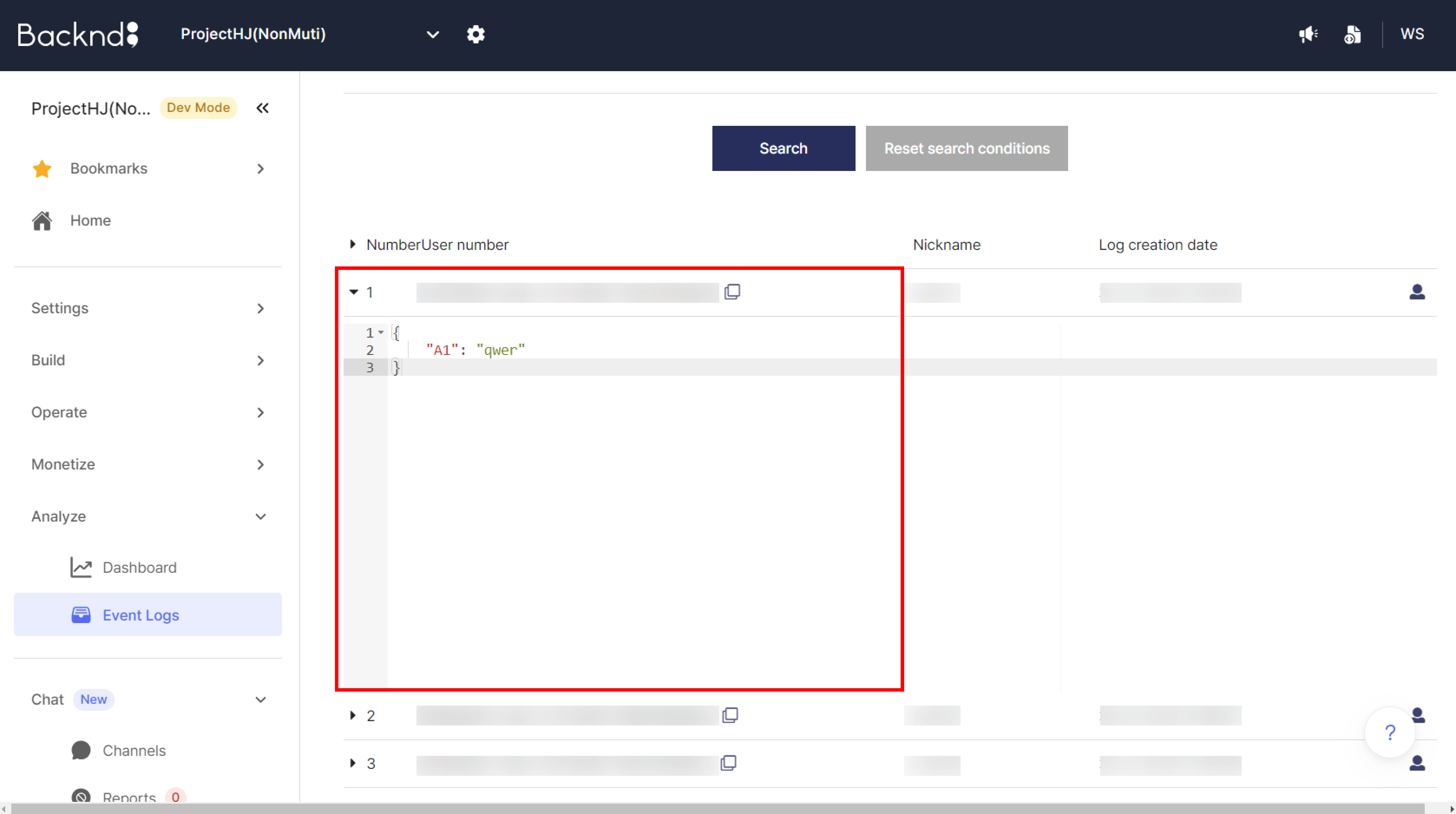Click the Channels chat bubble icon
1456x814 pixels.
81,750
